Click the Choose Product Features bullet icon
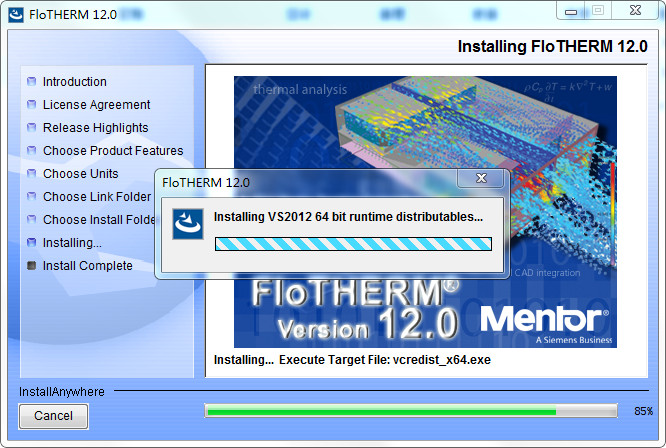 tap(31, 150)
